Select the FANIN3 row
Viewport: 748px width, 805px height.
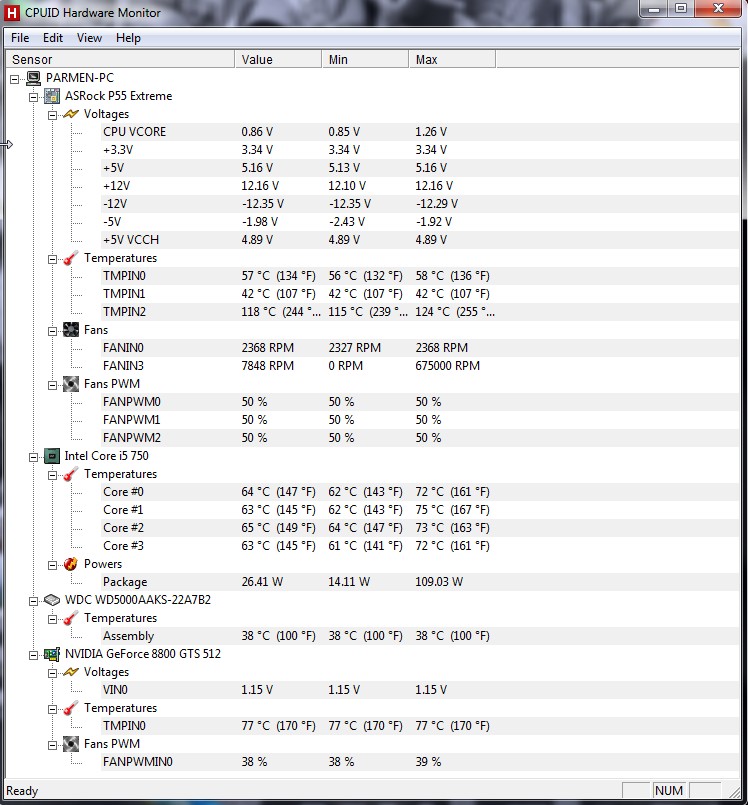pyautogui.click(x=420, y=366)
